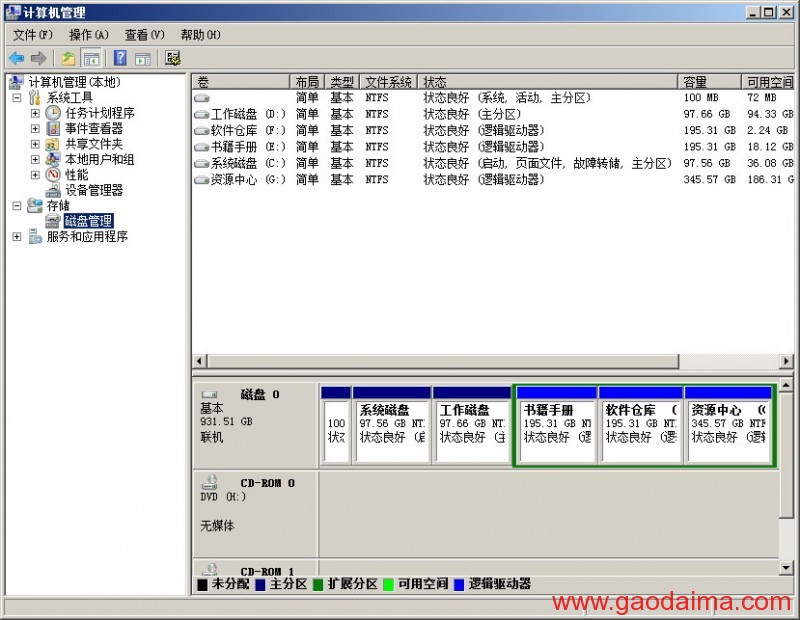The image size is (800, 620).
Task: Select 磁盘管理 in the tree
Action: 88,221
